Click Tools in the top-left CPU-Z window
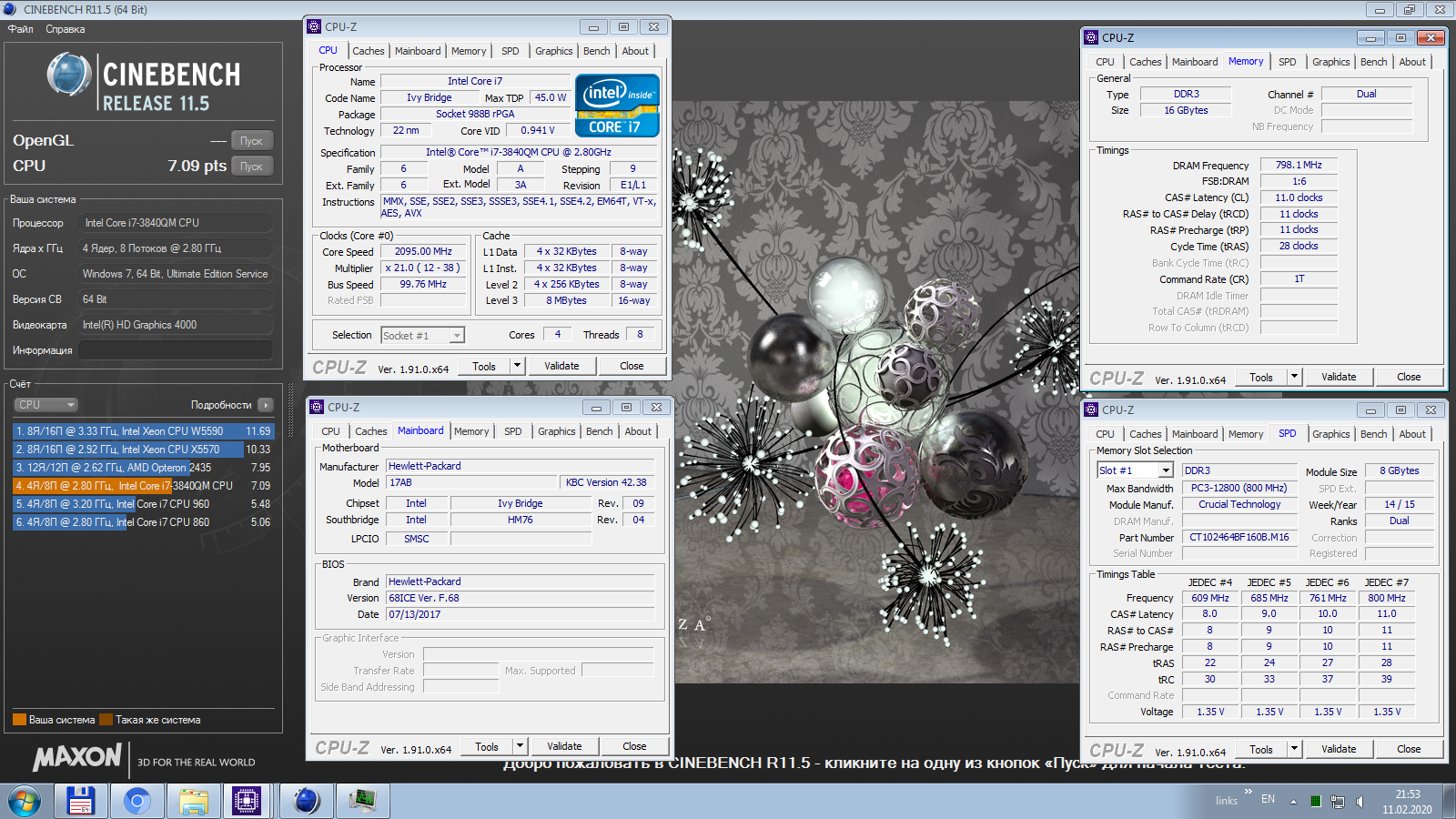 click(484, 366)
